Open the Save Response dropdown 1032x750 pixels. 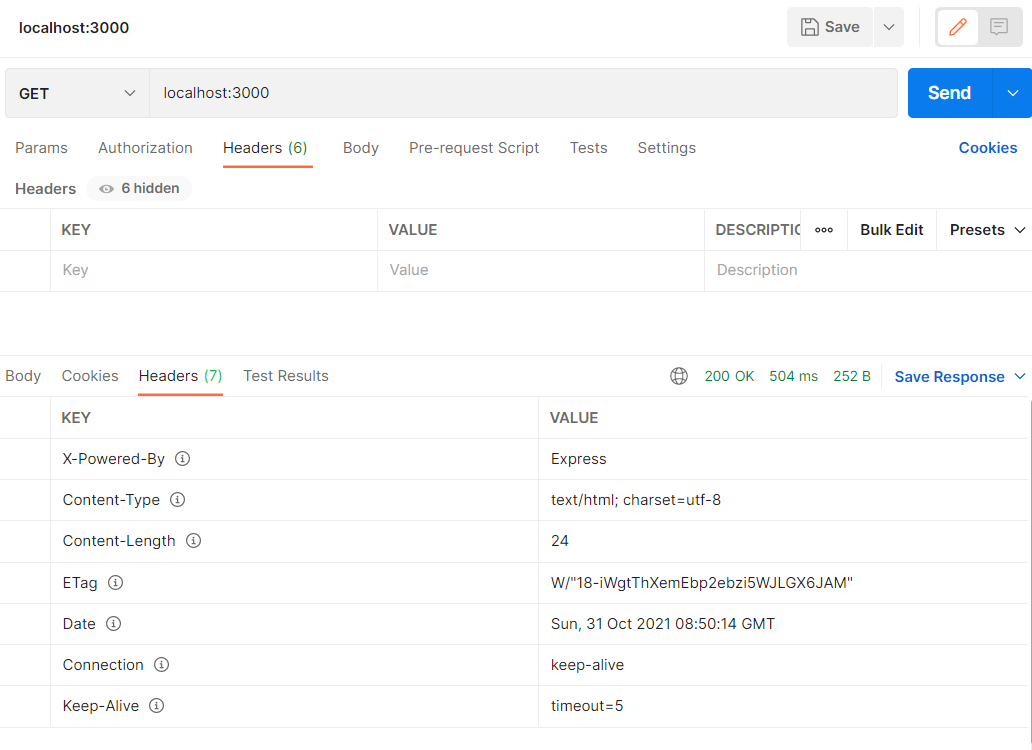pyautogui.click(x=960, y=376)
